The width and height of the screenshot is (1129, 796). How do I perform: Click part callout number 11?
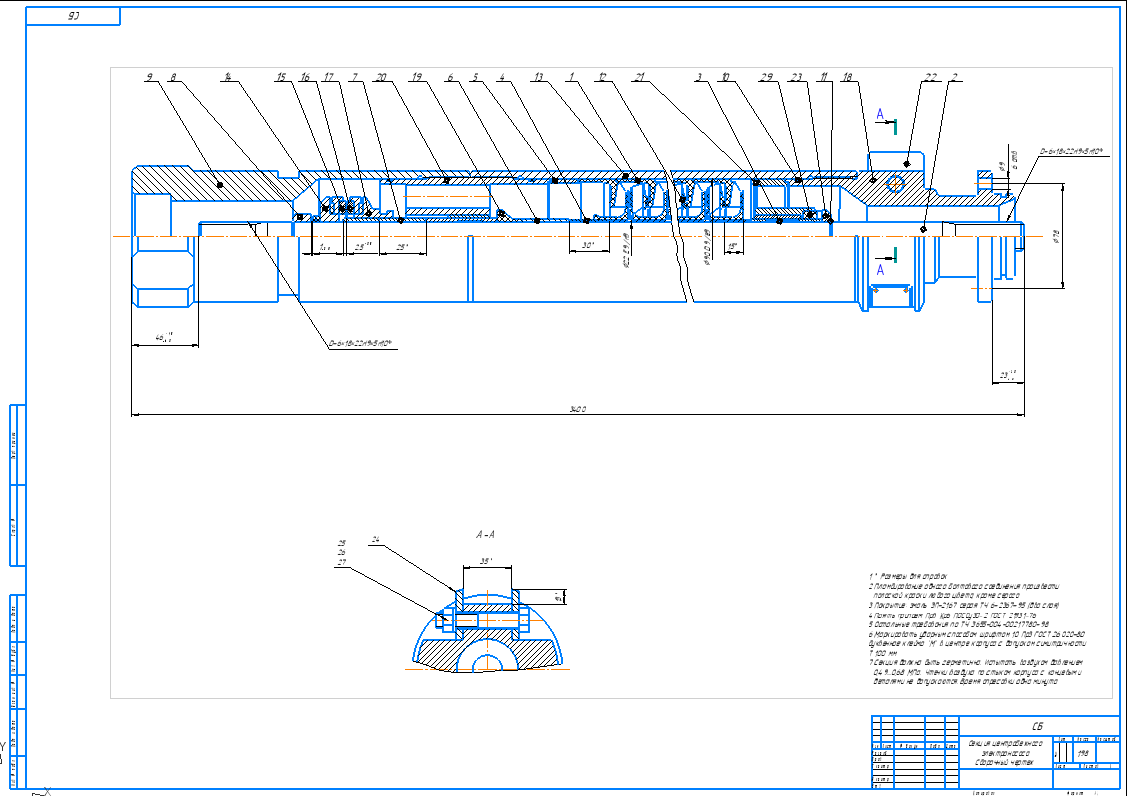(824, 76)
